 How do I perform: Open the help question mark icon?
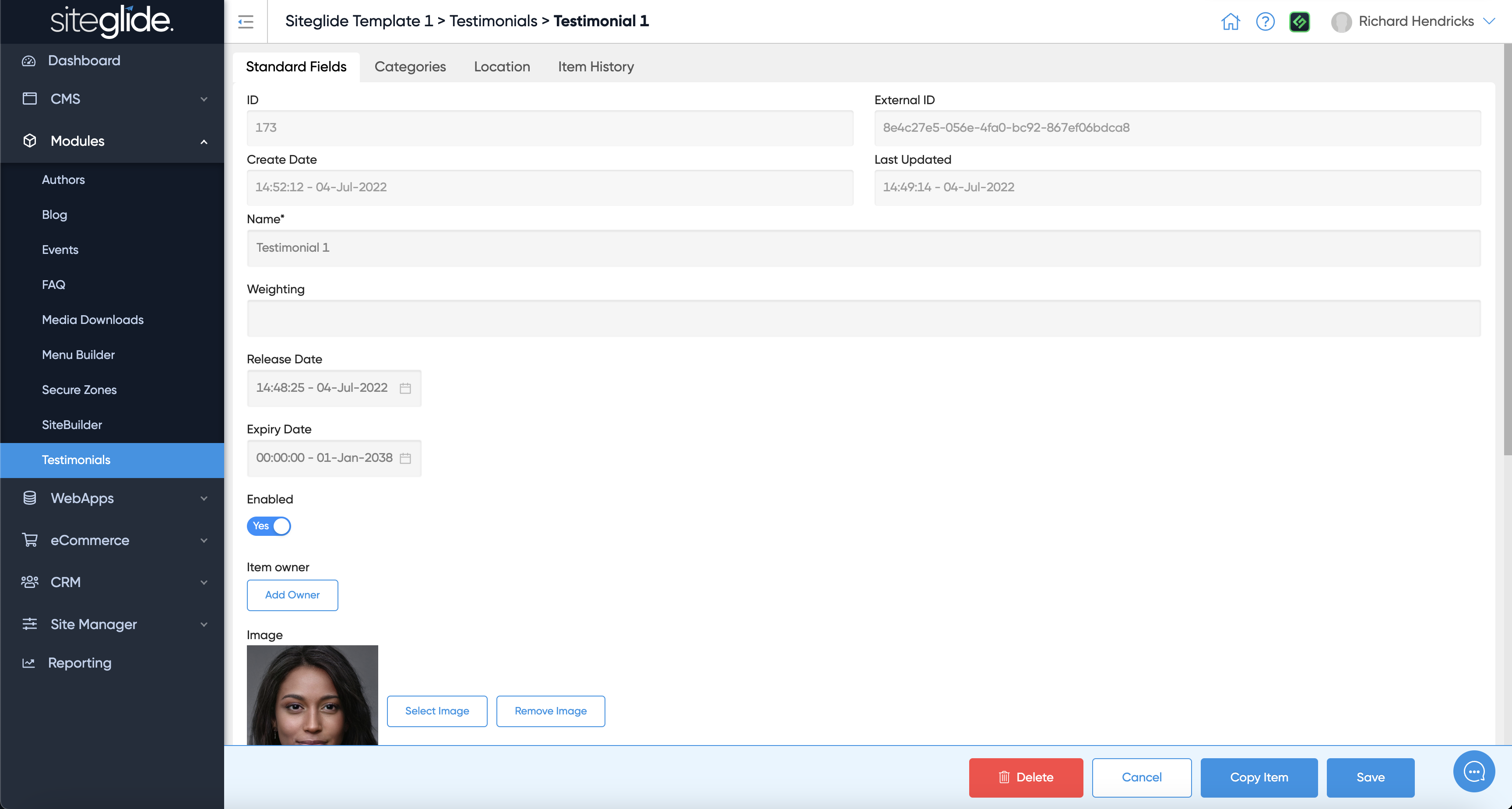point(1265,22)
